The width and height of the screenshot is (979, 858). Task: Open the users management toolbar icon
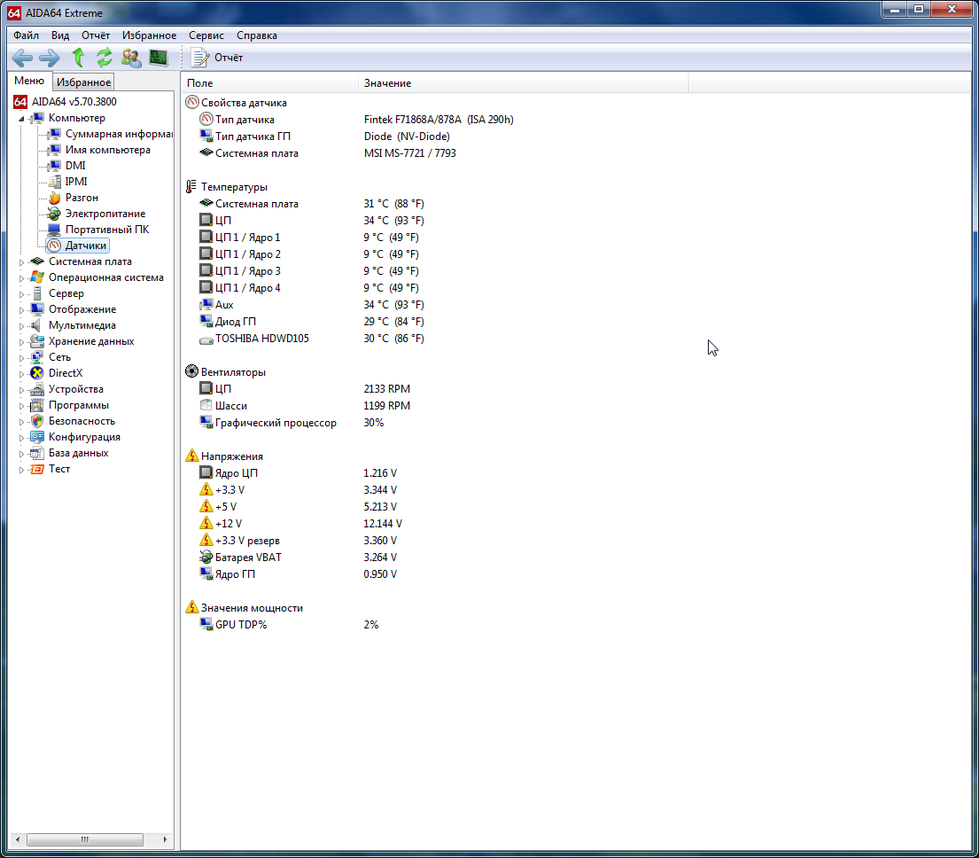pos(131,57)
